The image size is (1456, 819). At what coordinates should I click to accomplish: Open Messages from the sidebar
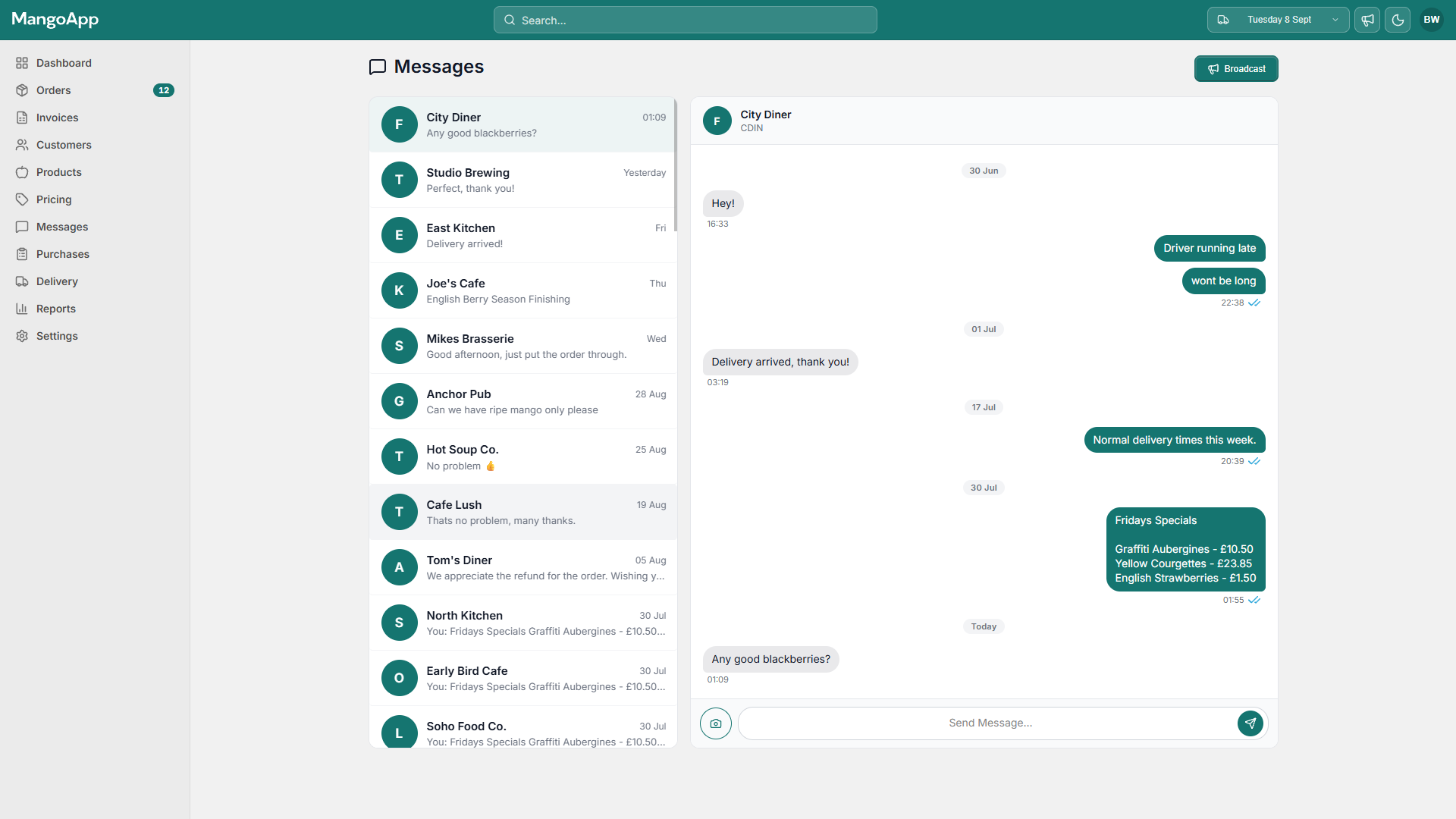pos(95,227)
